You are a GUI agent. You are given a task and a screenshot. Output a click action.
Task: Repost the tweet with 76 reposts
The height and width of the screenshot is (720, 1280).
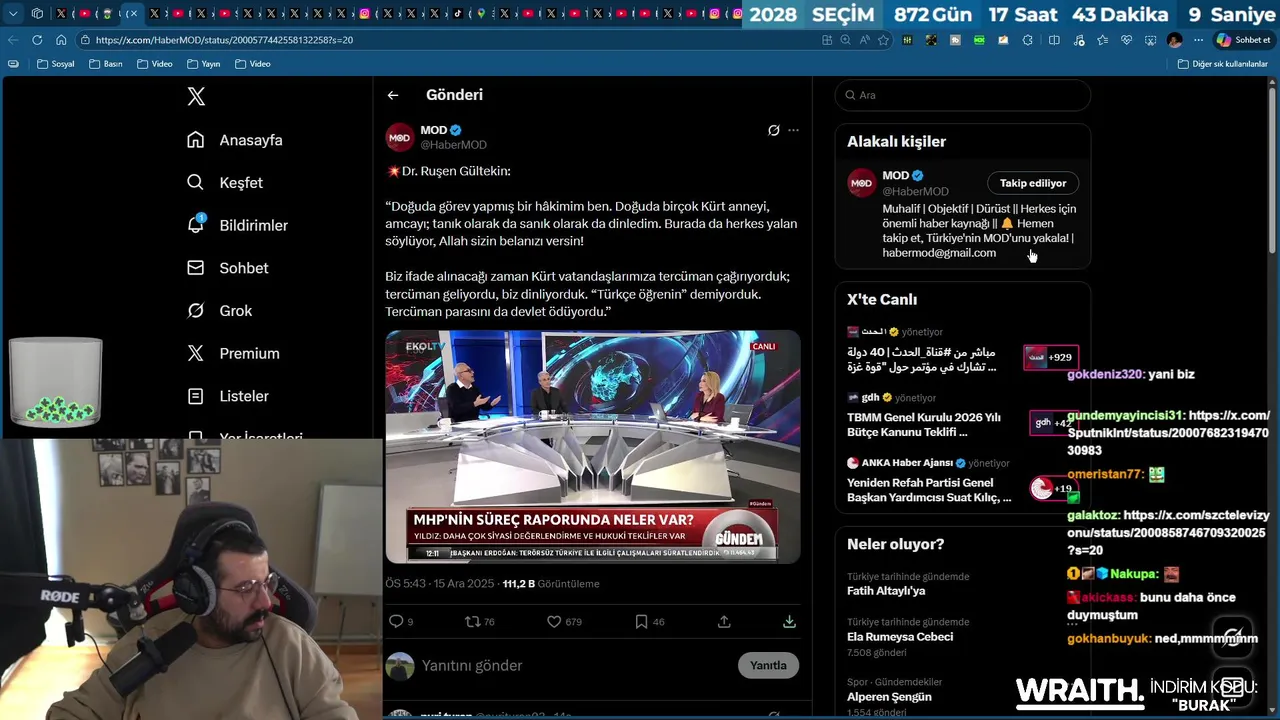[480, 621]
